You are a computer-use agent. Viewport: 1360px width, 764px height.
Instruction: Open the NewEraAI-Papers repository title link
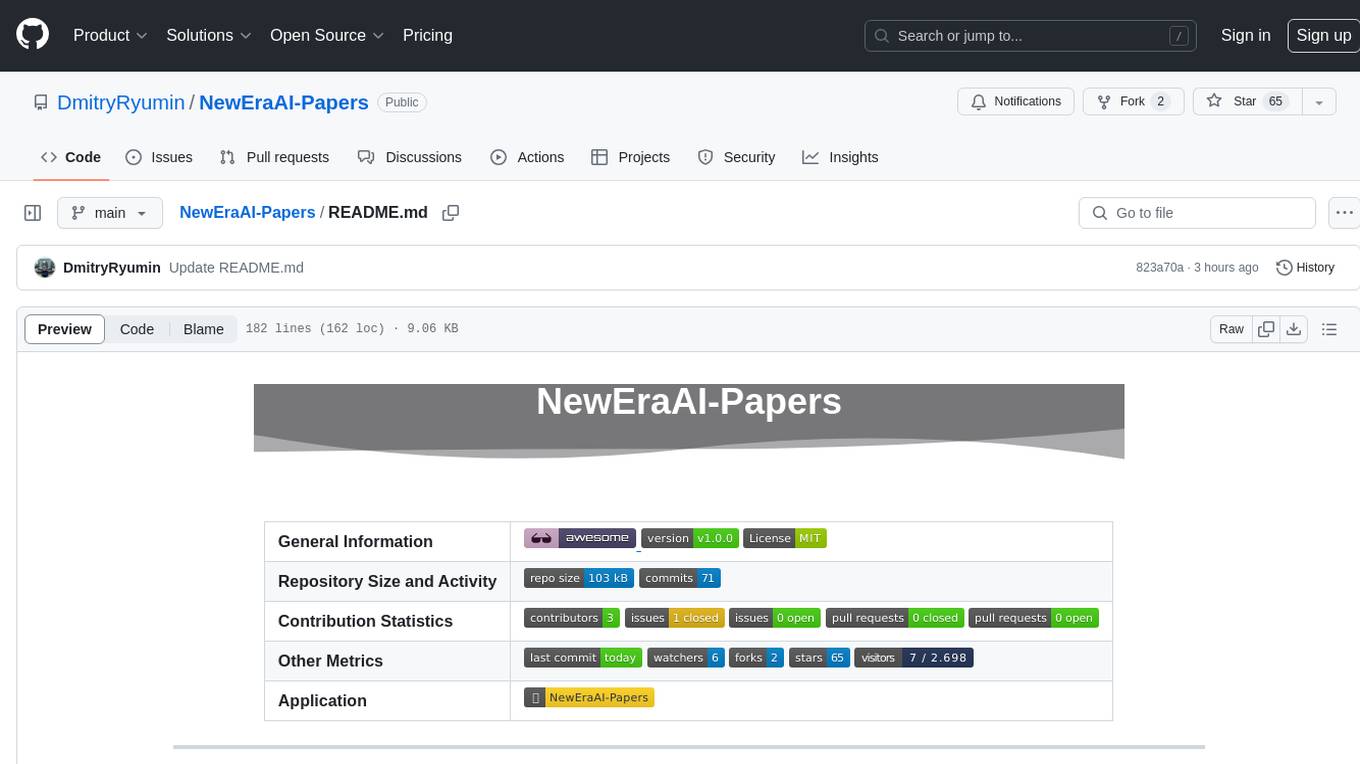click(x=284, y=102)
